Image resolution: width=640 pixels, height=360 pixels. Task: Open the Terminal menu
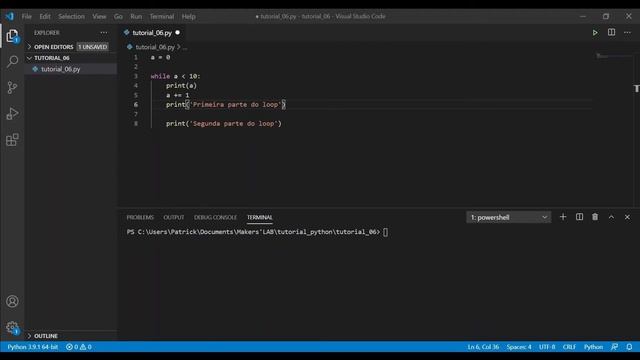[x=162, y=16]
